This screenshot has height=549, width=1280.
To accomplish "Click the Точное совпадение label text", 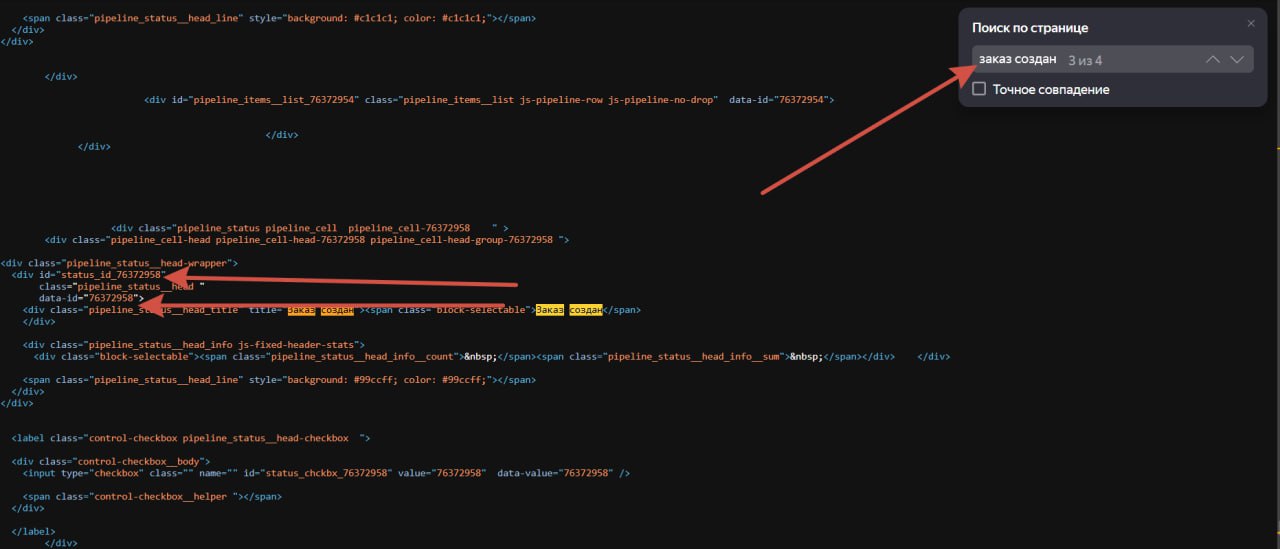I will click(x=1051, y=90).
